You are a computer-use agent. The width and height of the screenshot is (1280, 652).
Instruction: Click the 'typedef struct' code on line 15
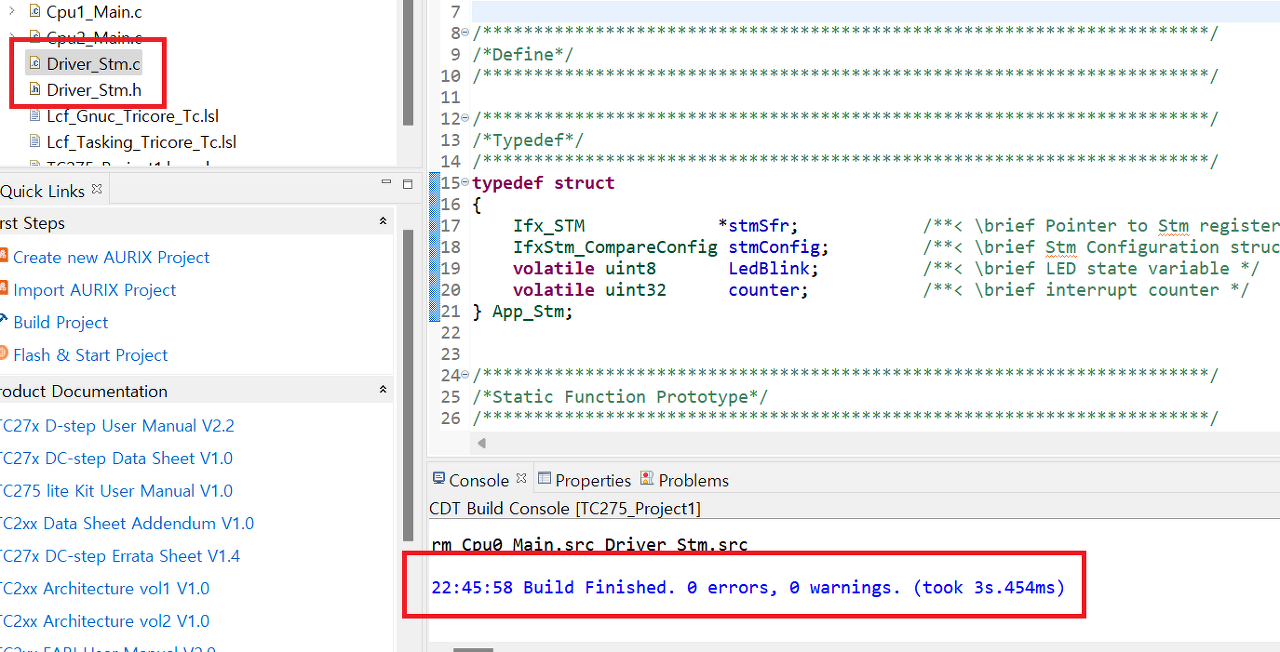pos(544,183)
